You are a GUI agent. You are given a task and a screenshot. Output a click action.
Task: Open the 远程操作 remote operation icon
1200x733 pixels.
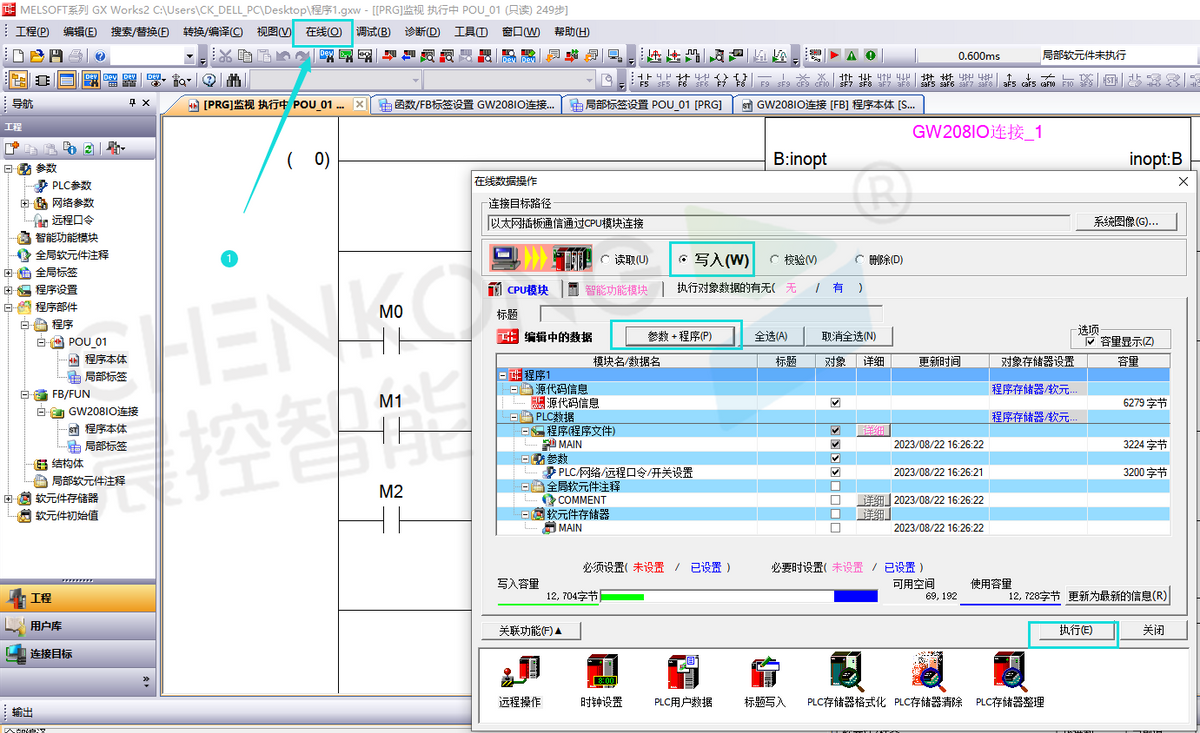point(519,673)
